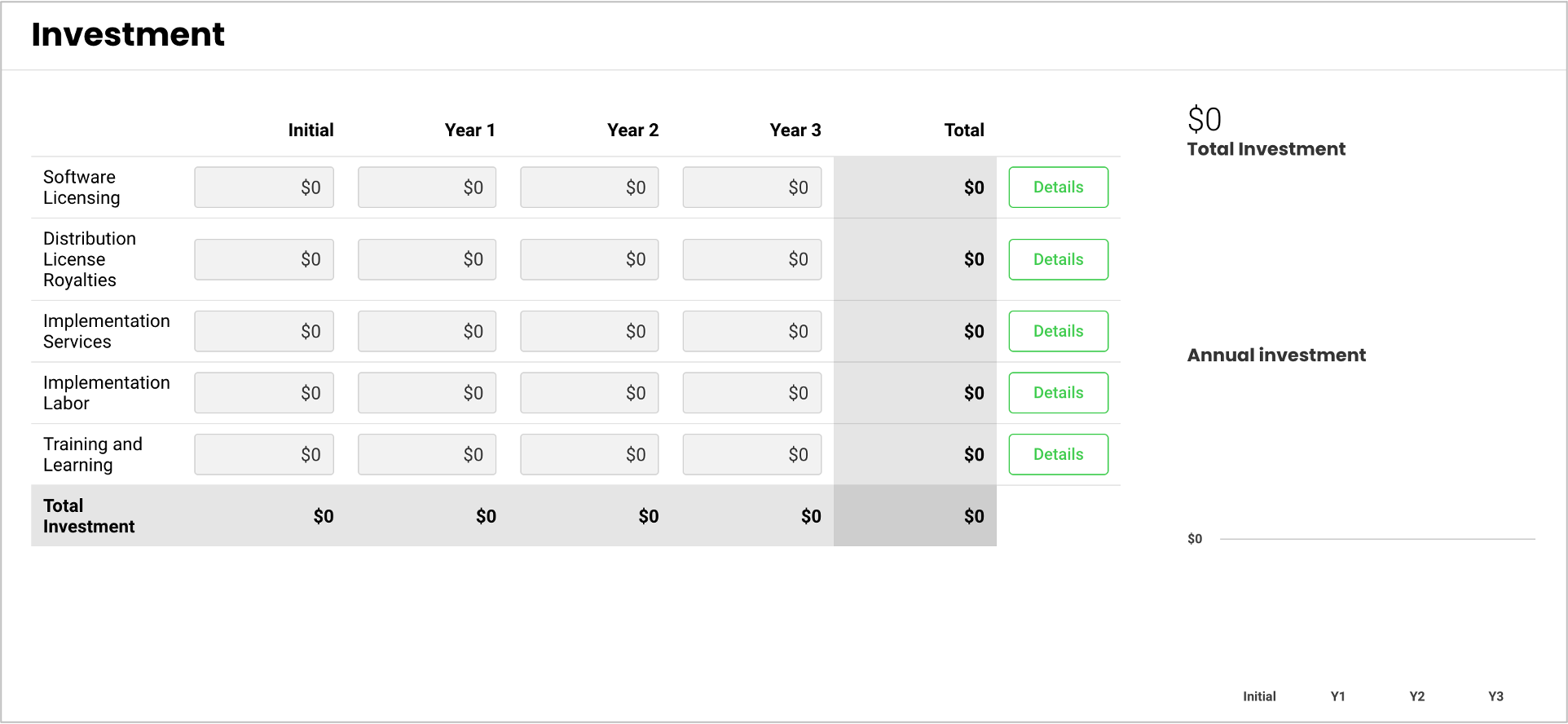Click the Y2 label on Annual investment chart
The height and width of the screenshot is (724, 1568).
(1417, 696)
